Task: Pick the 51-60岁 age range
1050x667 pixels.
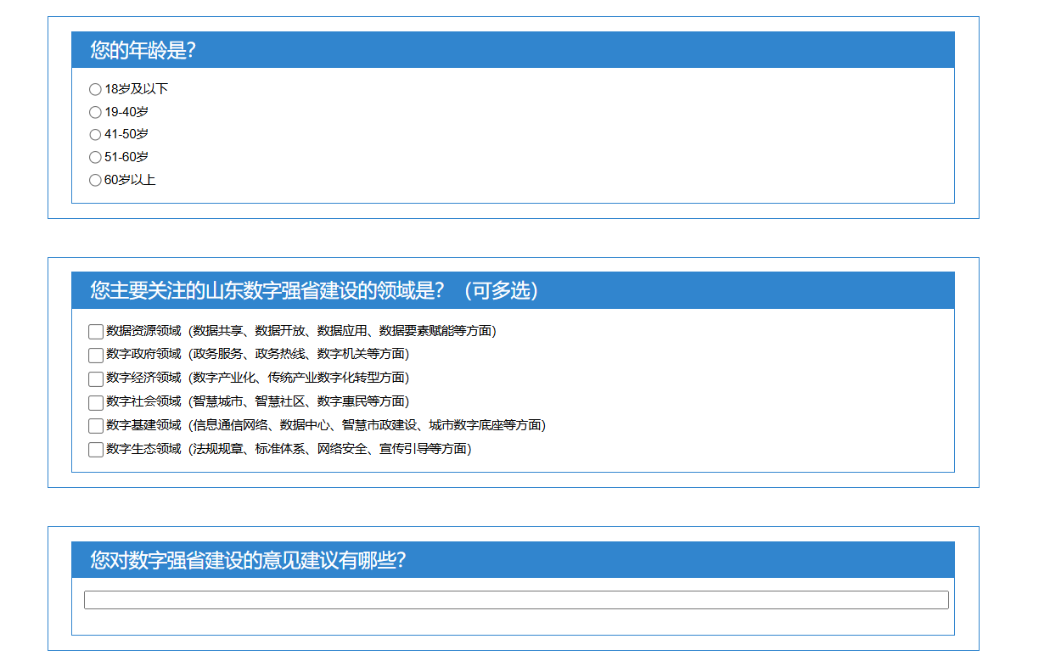Action: [x=95, y=157]
